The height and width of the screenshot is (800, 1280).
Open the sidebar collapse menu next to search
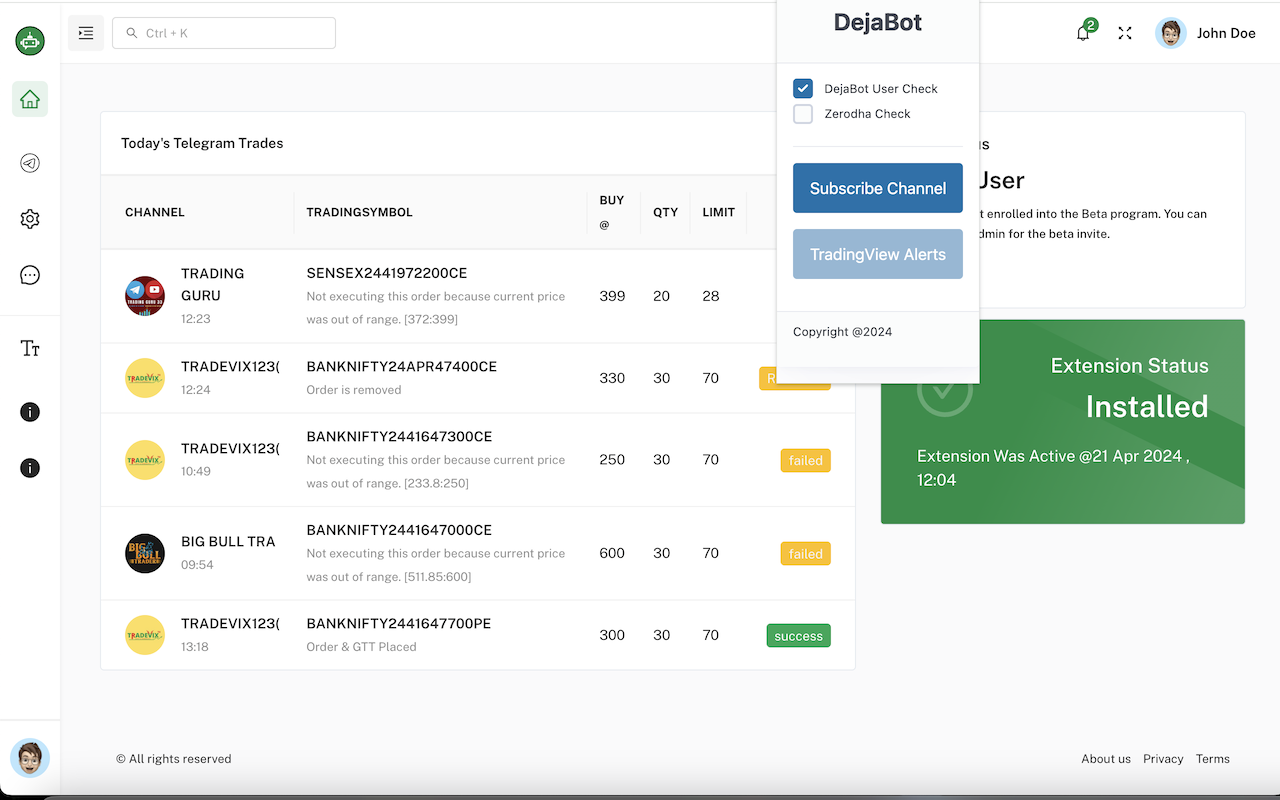(x=86, y=32)
